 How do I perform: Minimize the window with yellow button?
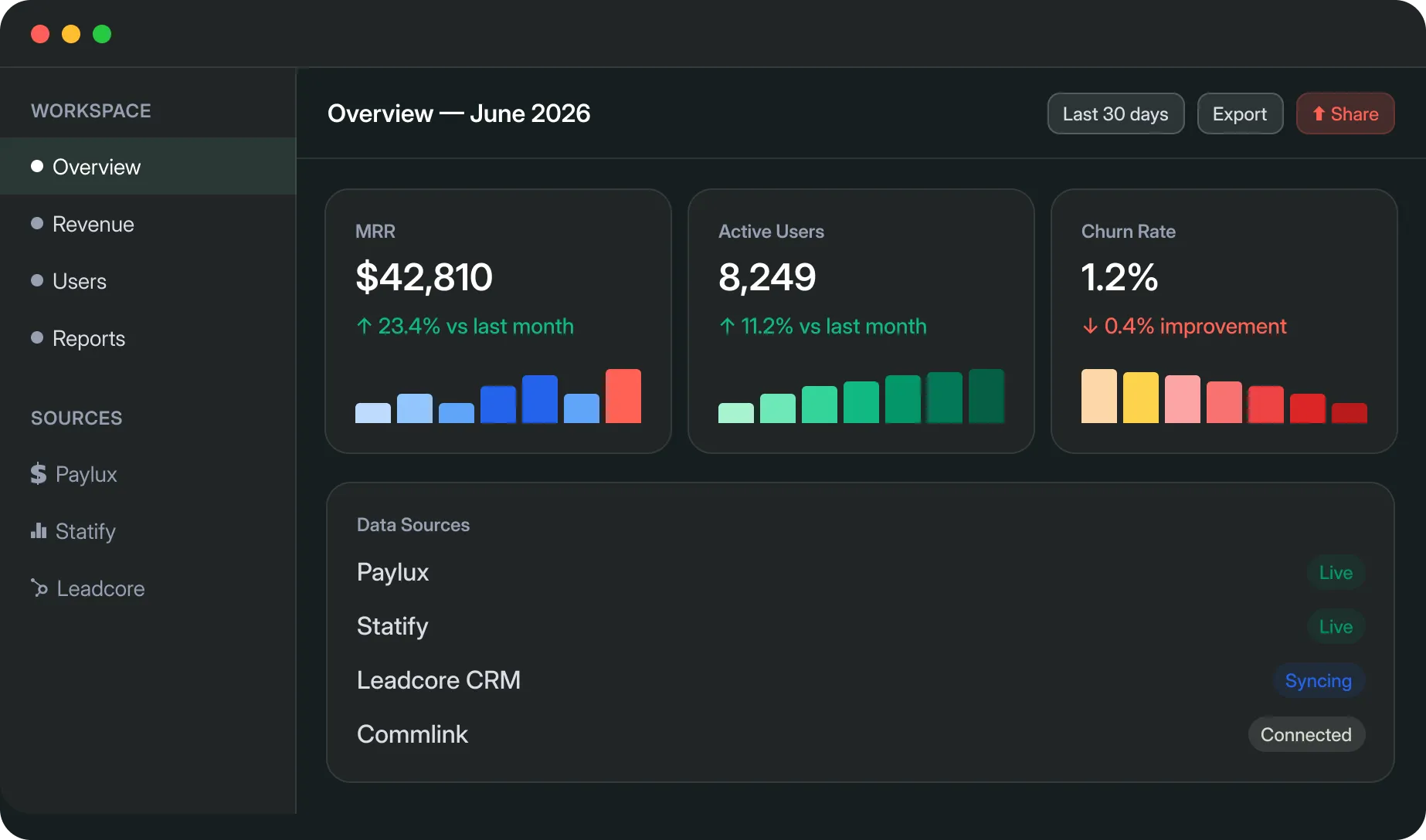pyautogui.click(x=71, y=34)
